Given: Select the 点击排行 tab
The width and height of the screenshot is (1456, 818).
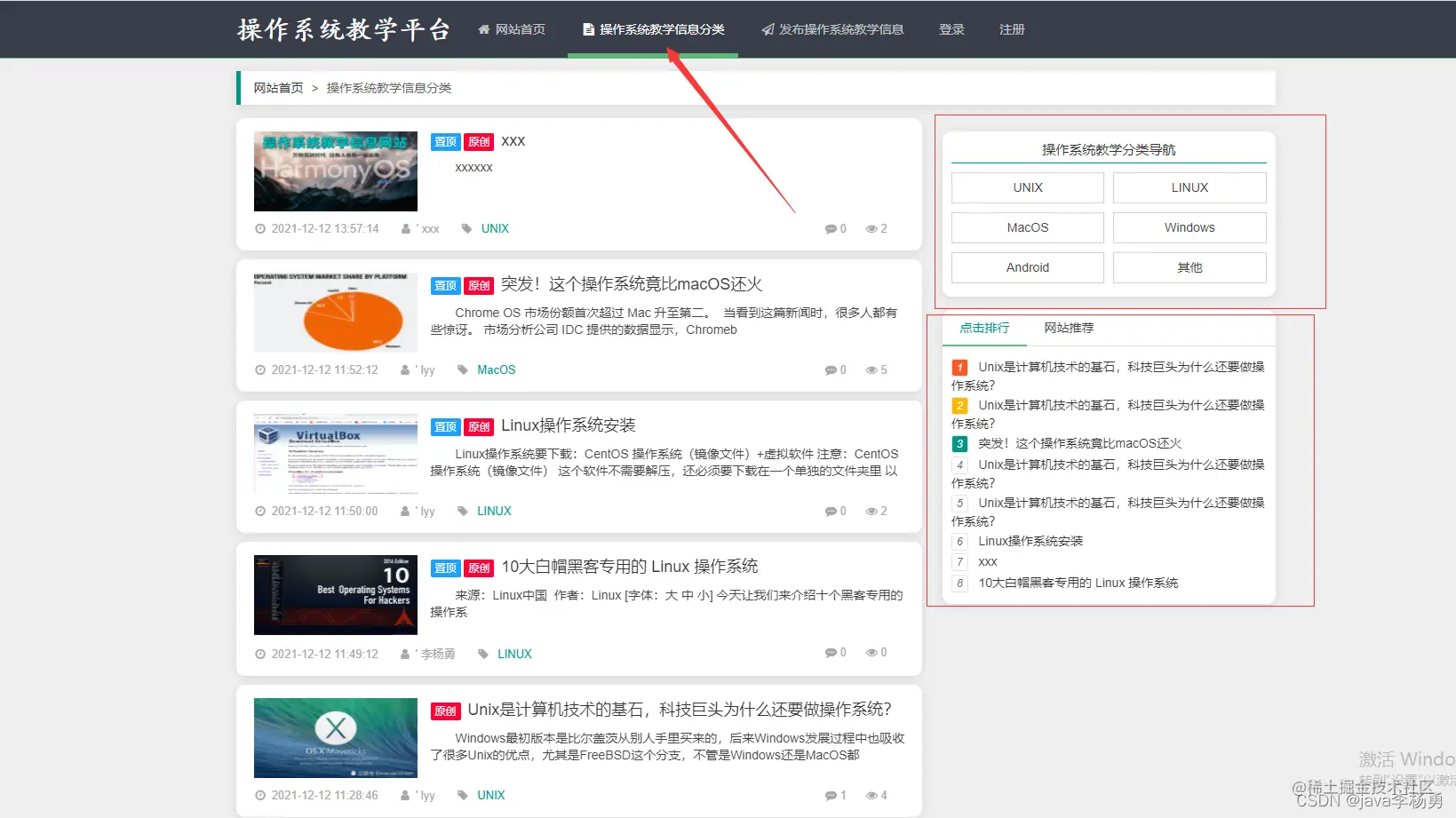Looking at the screenshot, I should [984, 328].
